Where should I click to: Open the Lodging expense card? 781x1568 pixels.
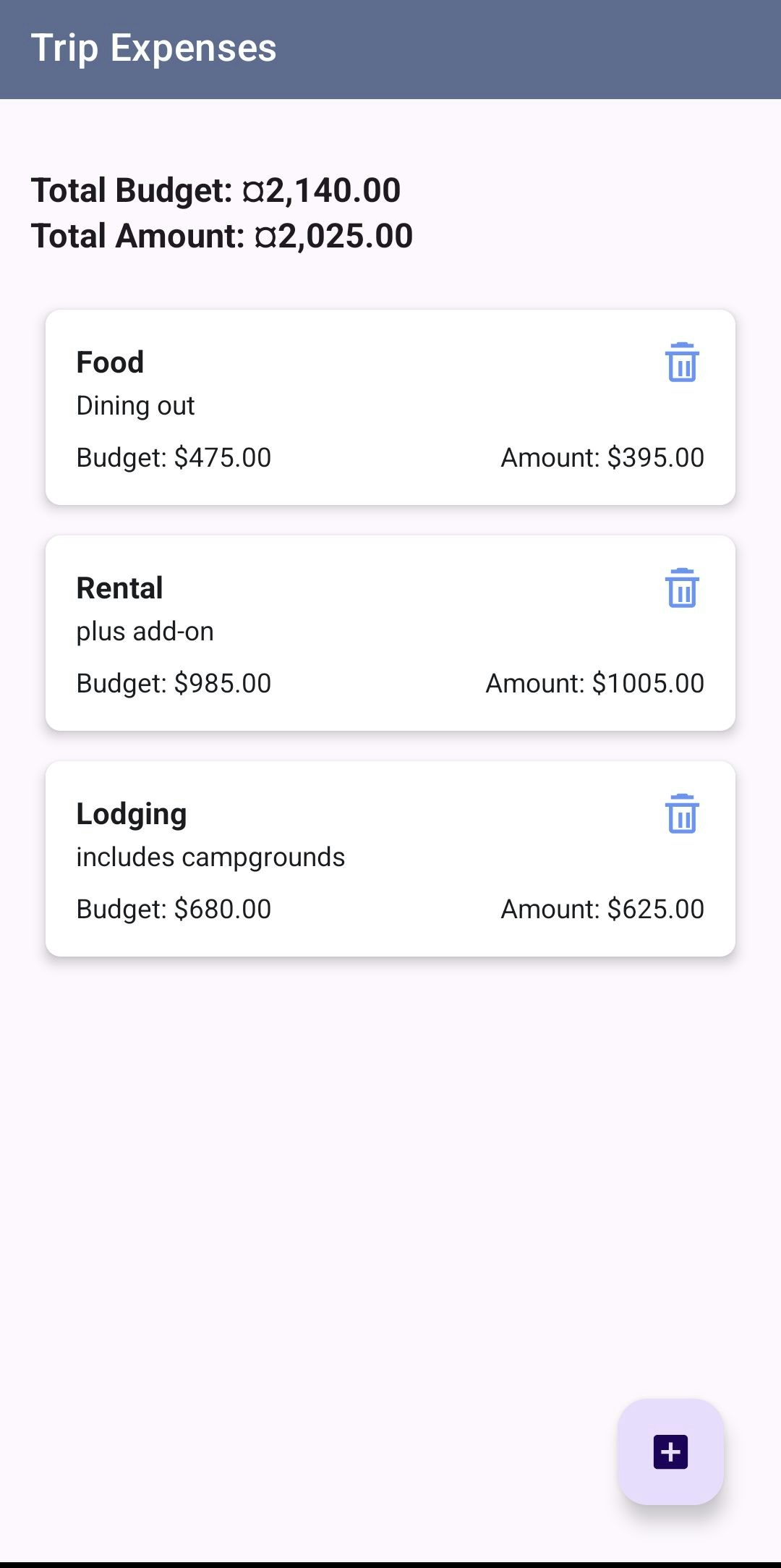pyautogui.click(x=390, y=859)
